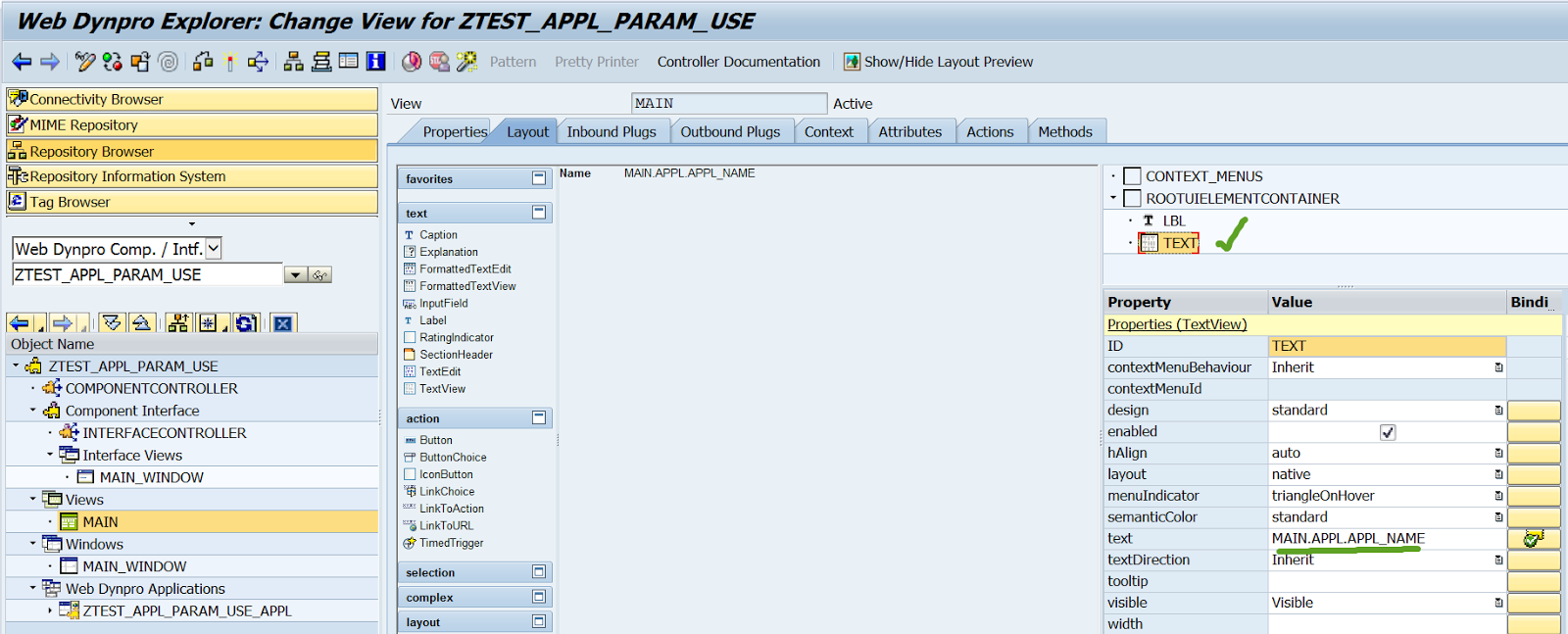Open the MIME Repository
The height and width of the screenshot is (634, 1568).
192,124
